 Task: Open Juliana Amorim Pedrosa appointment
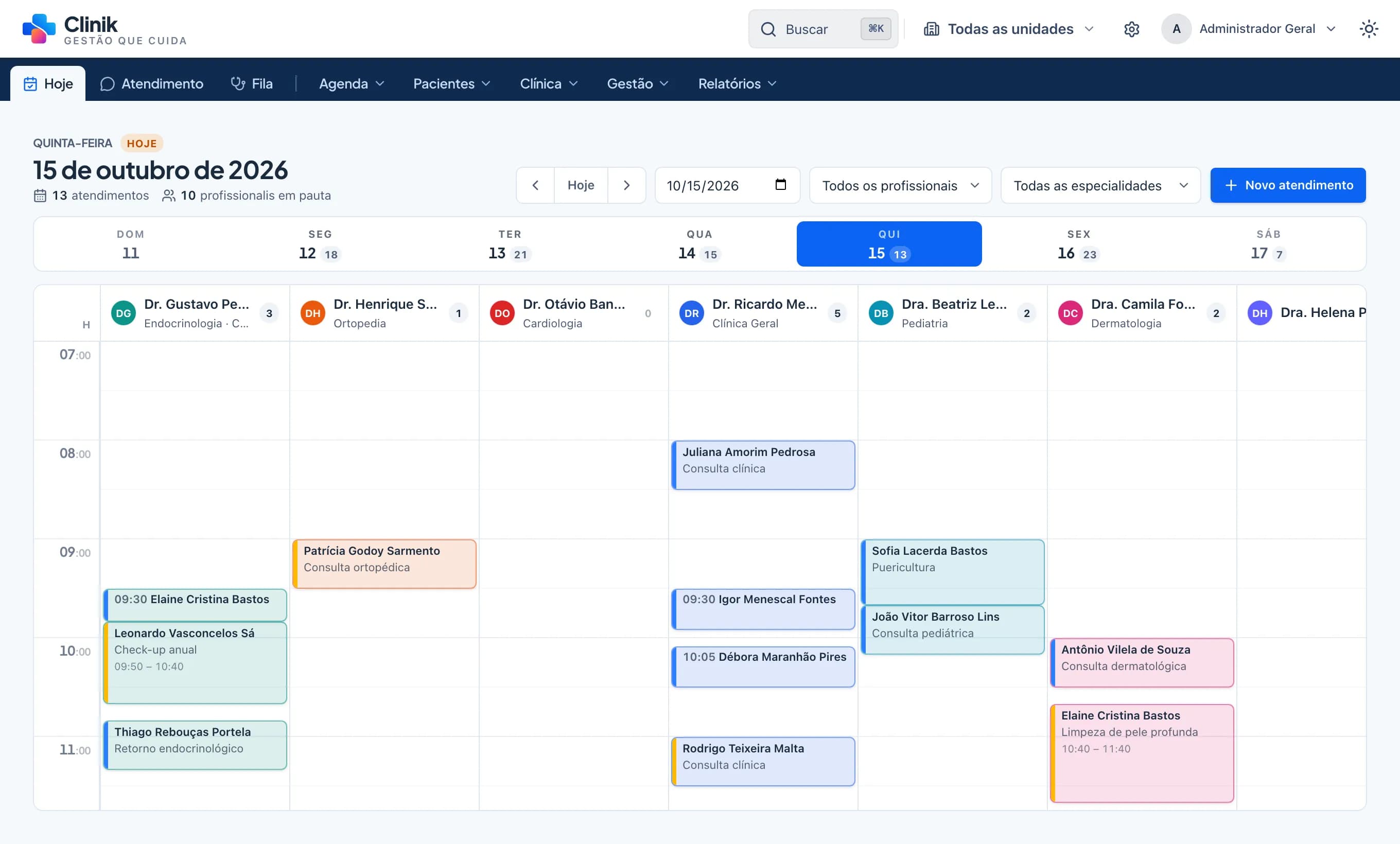[x=763, y=465]
